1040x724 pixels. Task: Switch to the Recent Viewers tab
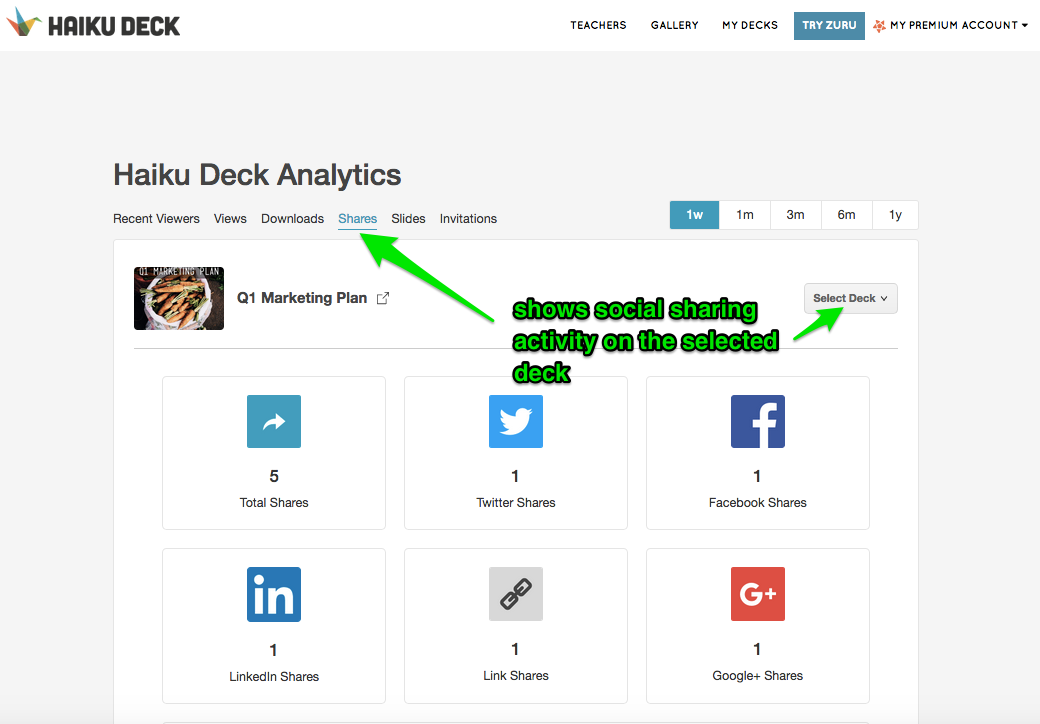tap(156, 219)
